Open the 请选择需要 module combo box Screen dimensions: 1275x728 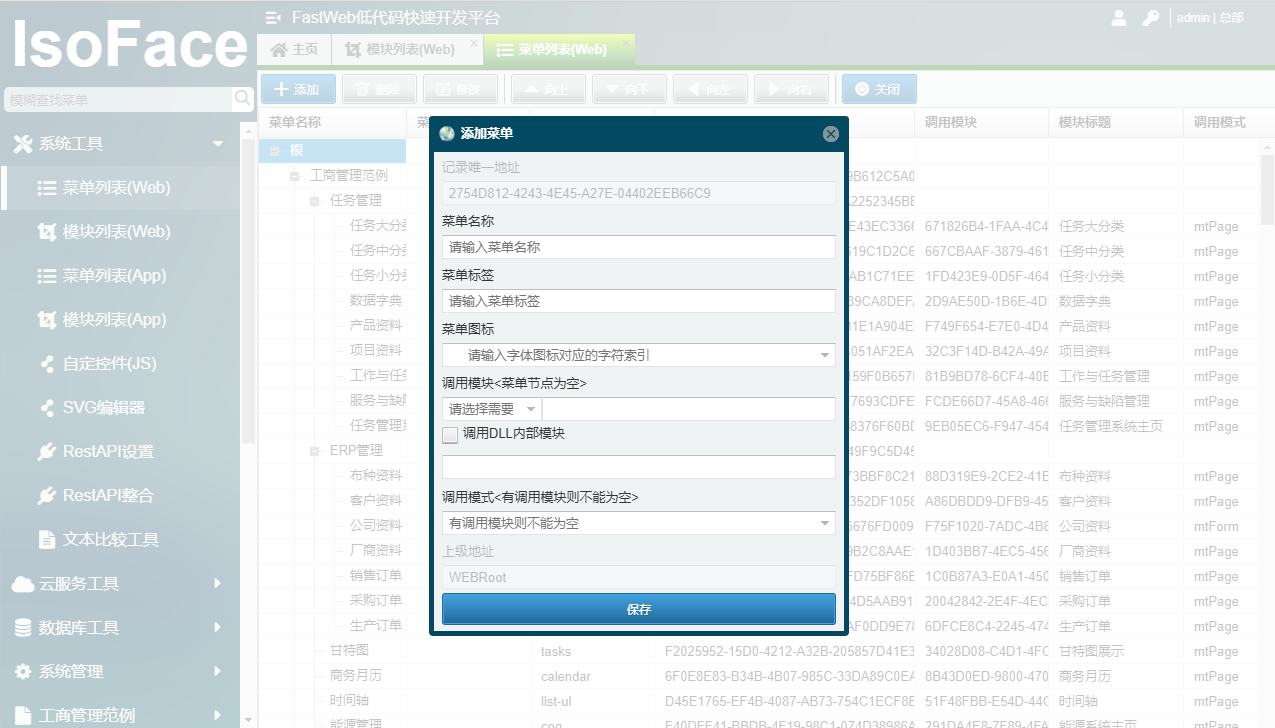pos(491,408)
